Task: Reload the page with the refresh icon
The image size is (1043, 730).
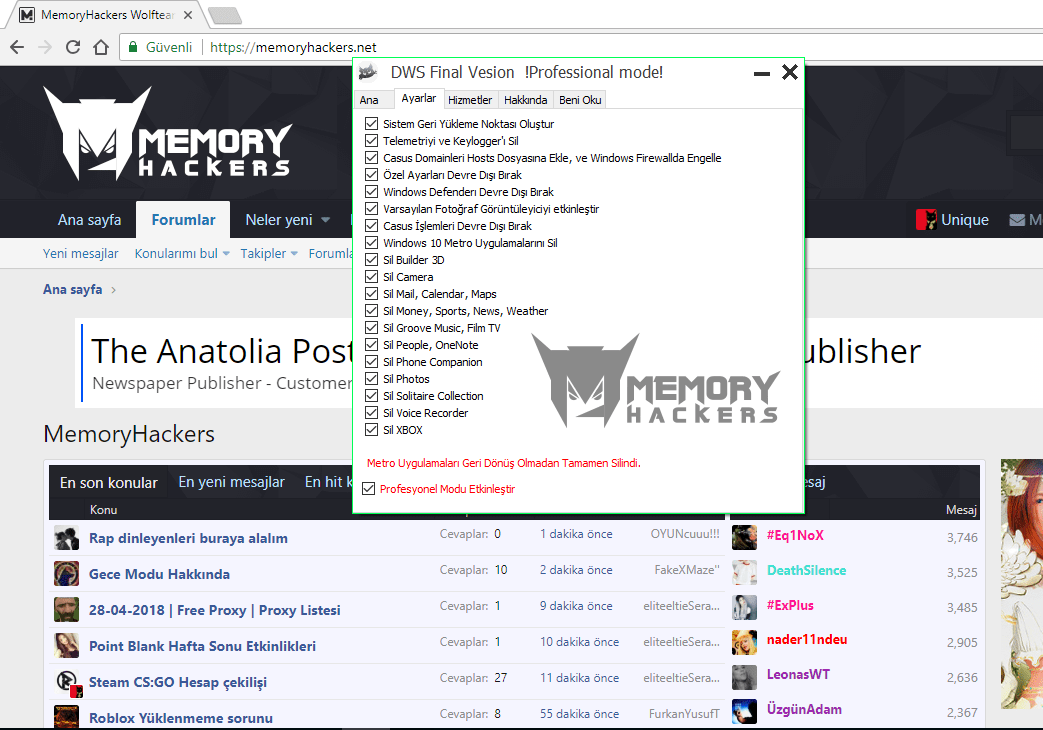Action: pyautogui.click(x=73, y=47)
